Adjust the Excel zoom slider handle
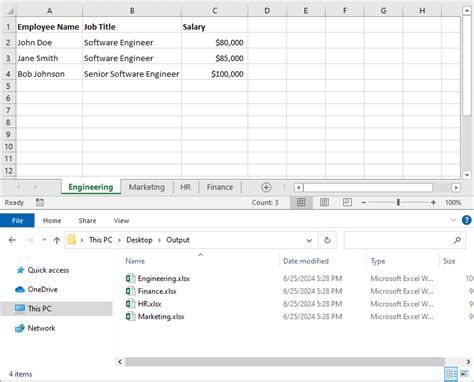Viewport: 474px width, 382px height. tap(398, 202)
